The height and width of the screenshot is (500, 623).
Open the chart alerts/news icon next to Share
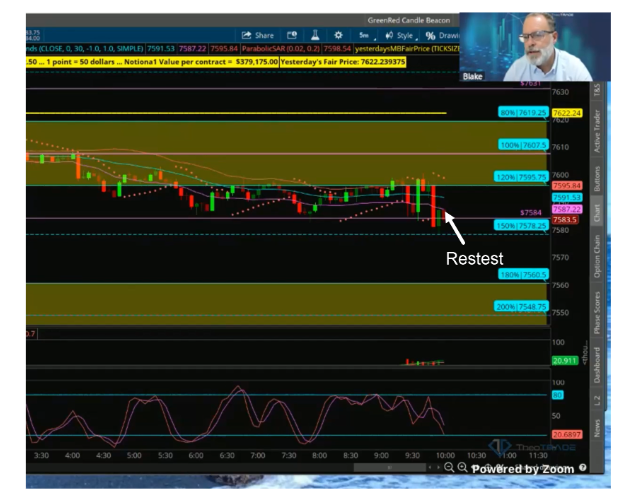(292, 35)
